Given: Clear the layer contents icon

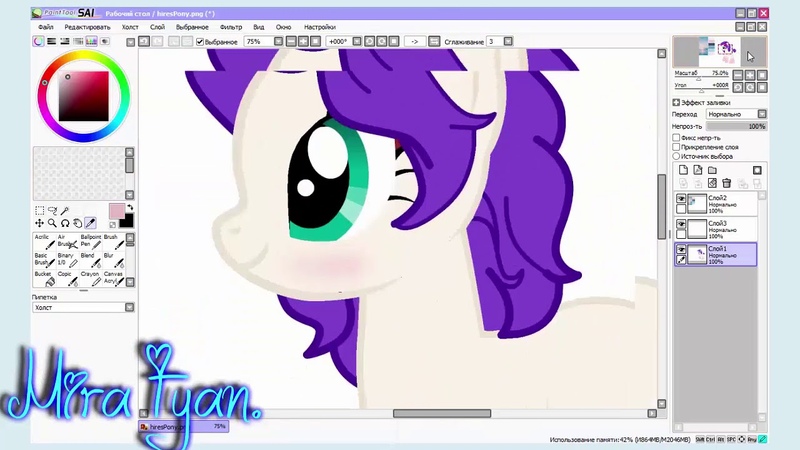Looking at the screenshot, I should pos(712,183).
